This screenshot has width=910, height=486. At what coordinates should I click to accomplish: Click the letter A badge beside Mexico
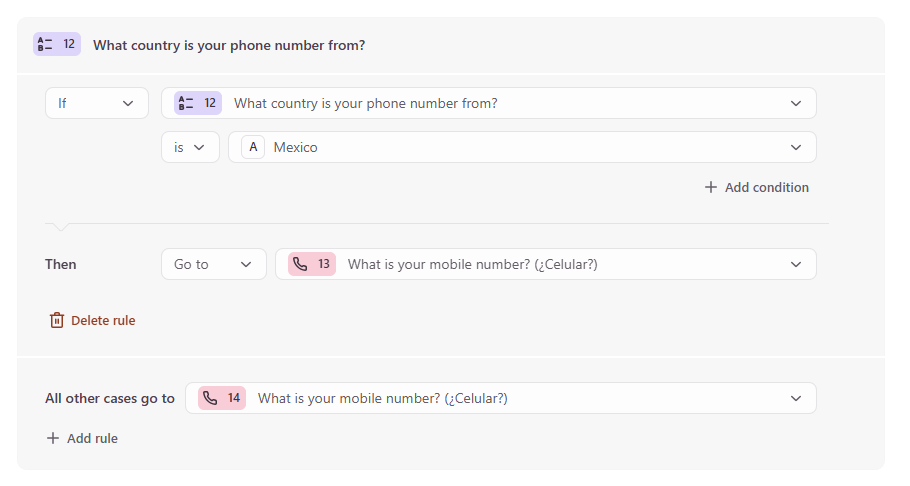253,147
